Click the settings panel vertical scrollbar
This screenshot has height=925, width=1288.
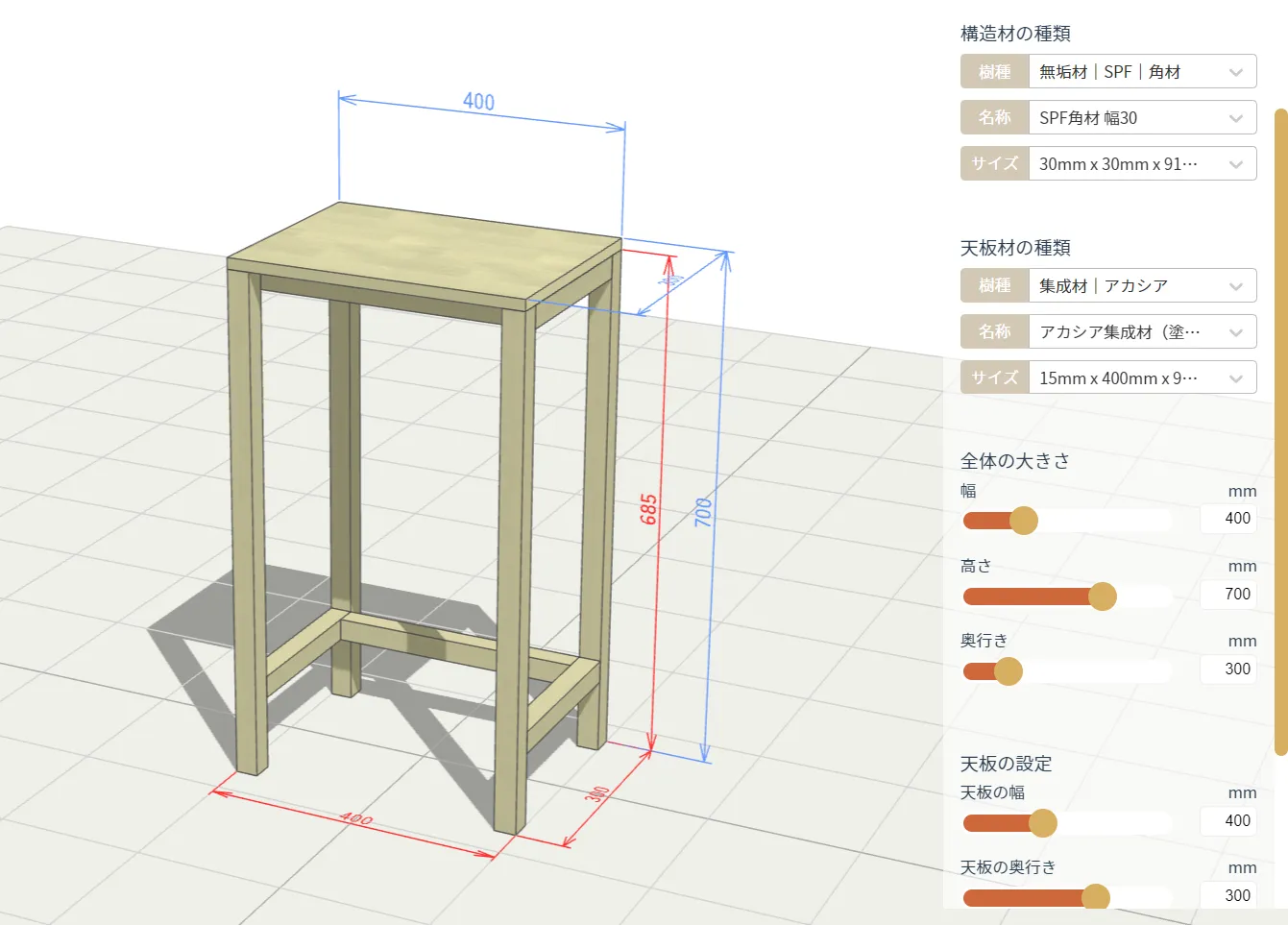point(1280,432)
